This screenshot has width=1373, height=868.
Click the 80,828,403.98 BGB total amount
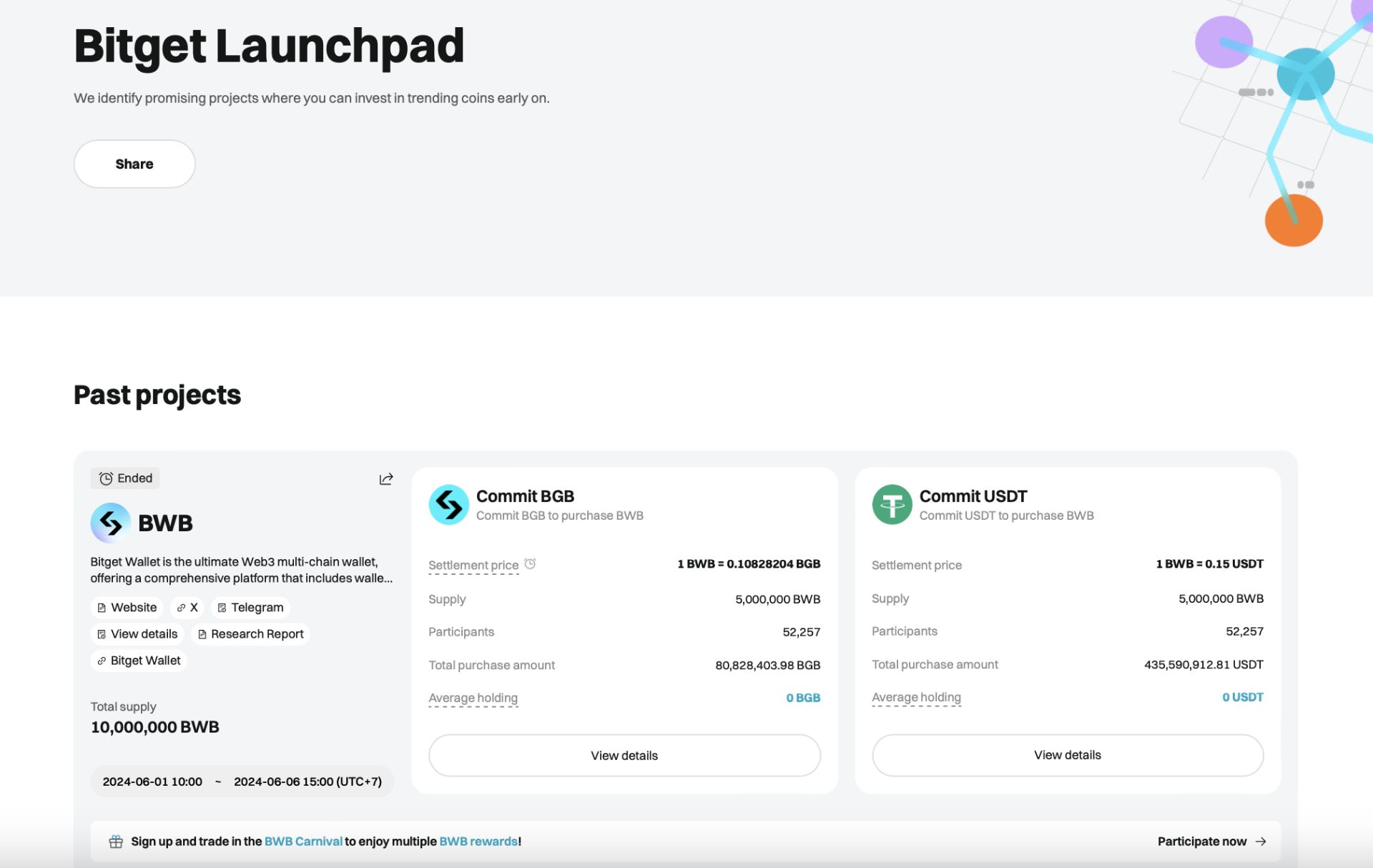(x=768, y=665)
